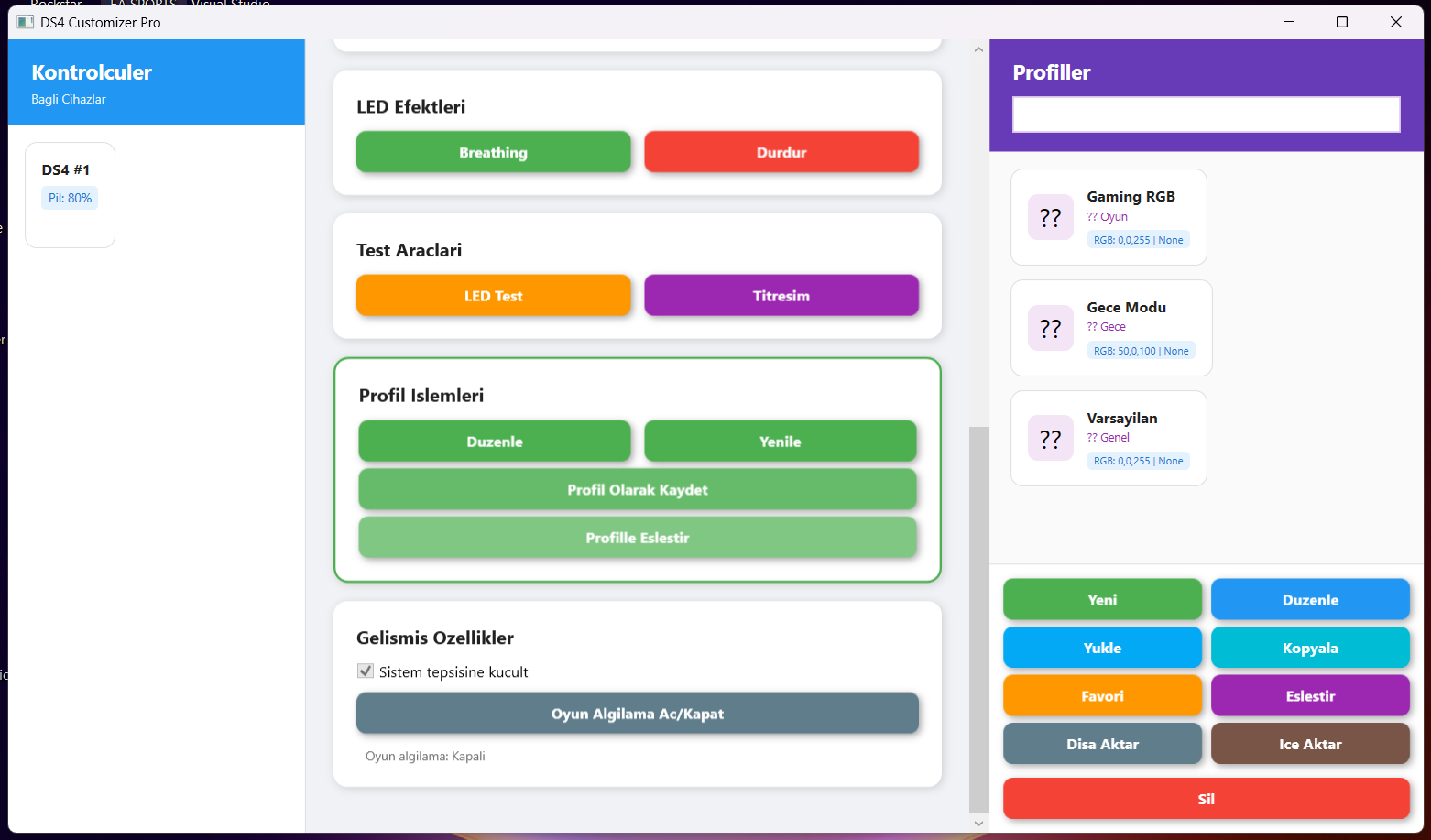Toggle Oyun Algilama Ac/Kapat
This screenshot has width=1431, height=840.
638,714
